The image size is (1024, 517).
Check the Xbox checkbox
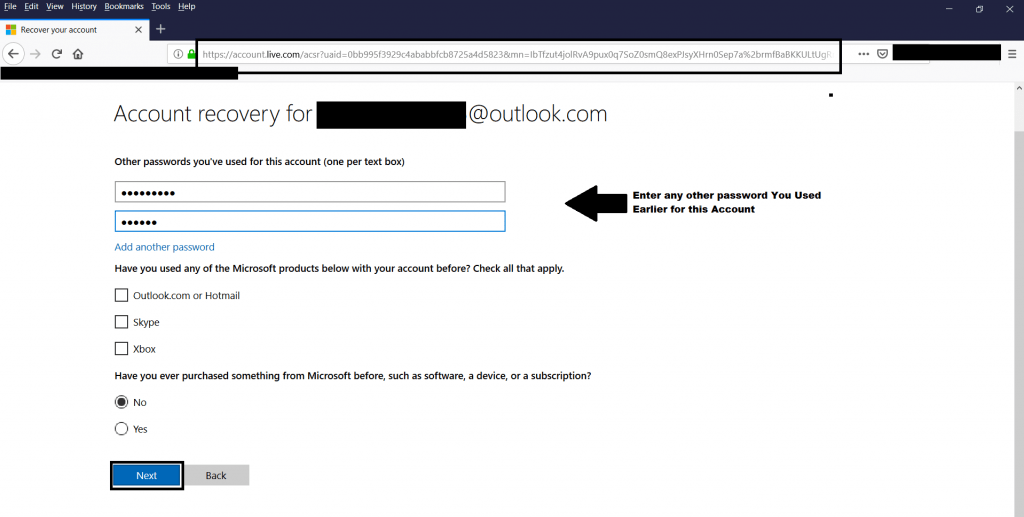pos(121,349)
